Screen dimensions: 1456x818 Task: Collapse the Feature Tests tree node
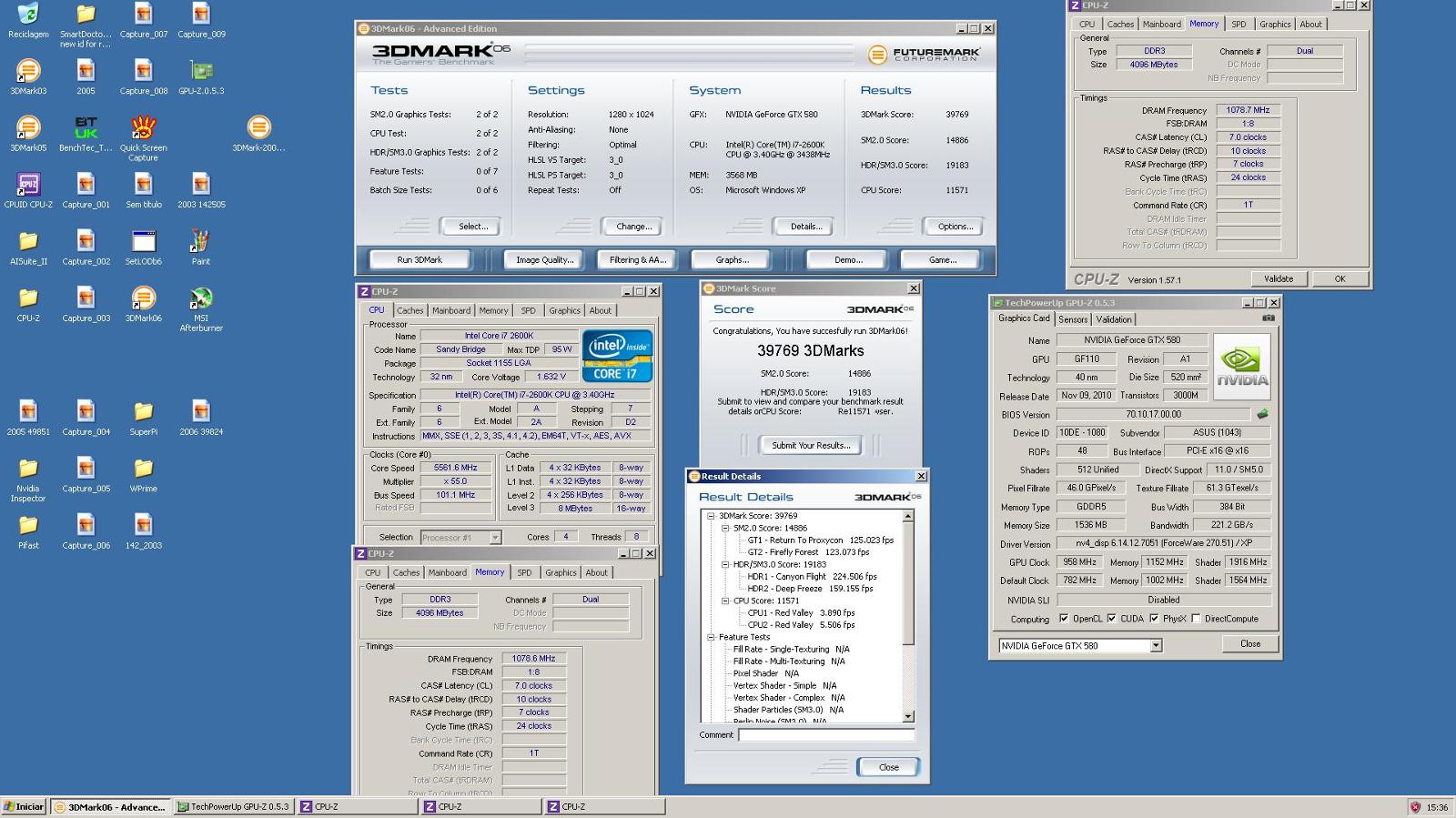click(x=712, y=637)
